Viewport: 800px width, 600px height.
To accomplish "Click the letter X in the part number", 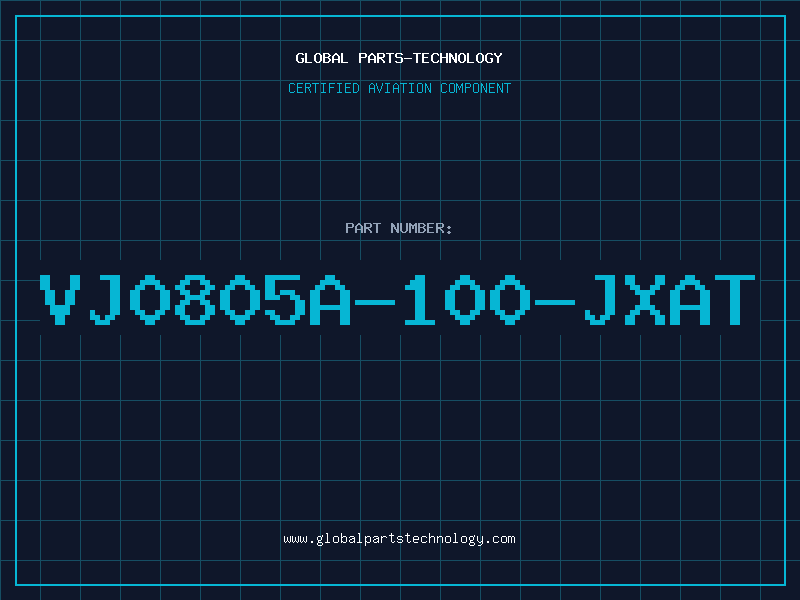I will tap(645, 299).
